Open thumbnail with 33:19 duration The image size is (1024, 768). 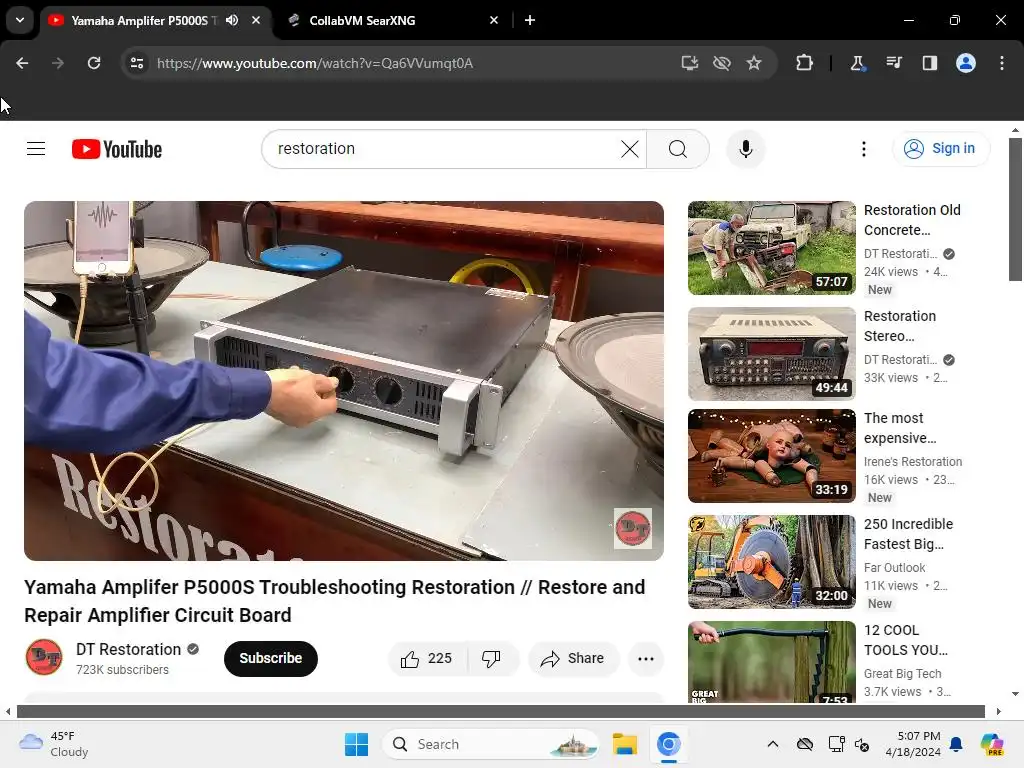(x=771, y=456)
